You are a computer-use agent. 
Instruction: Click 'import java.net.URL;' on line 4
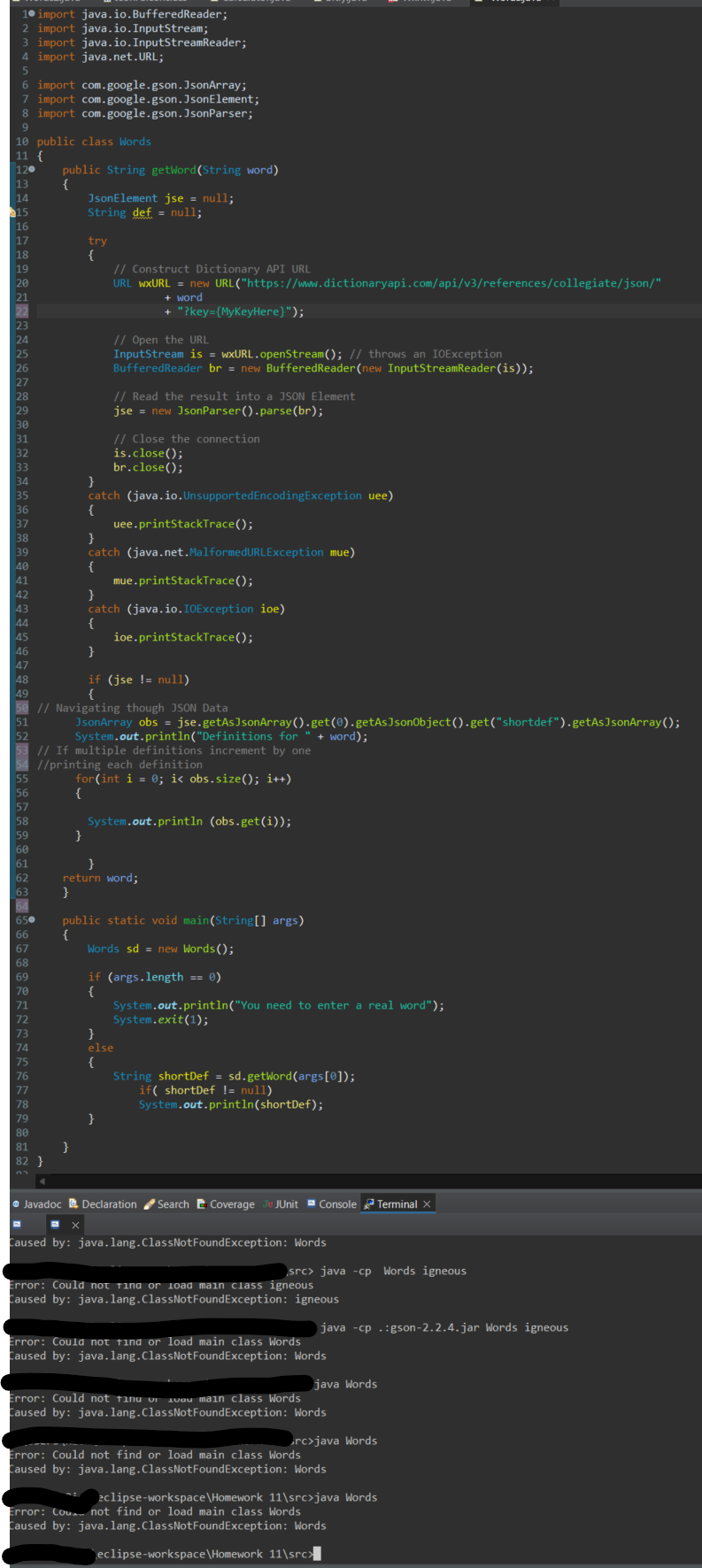(100, 57)
